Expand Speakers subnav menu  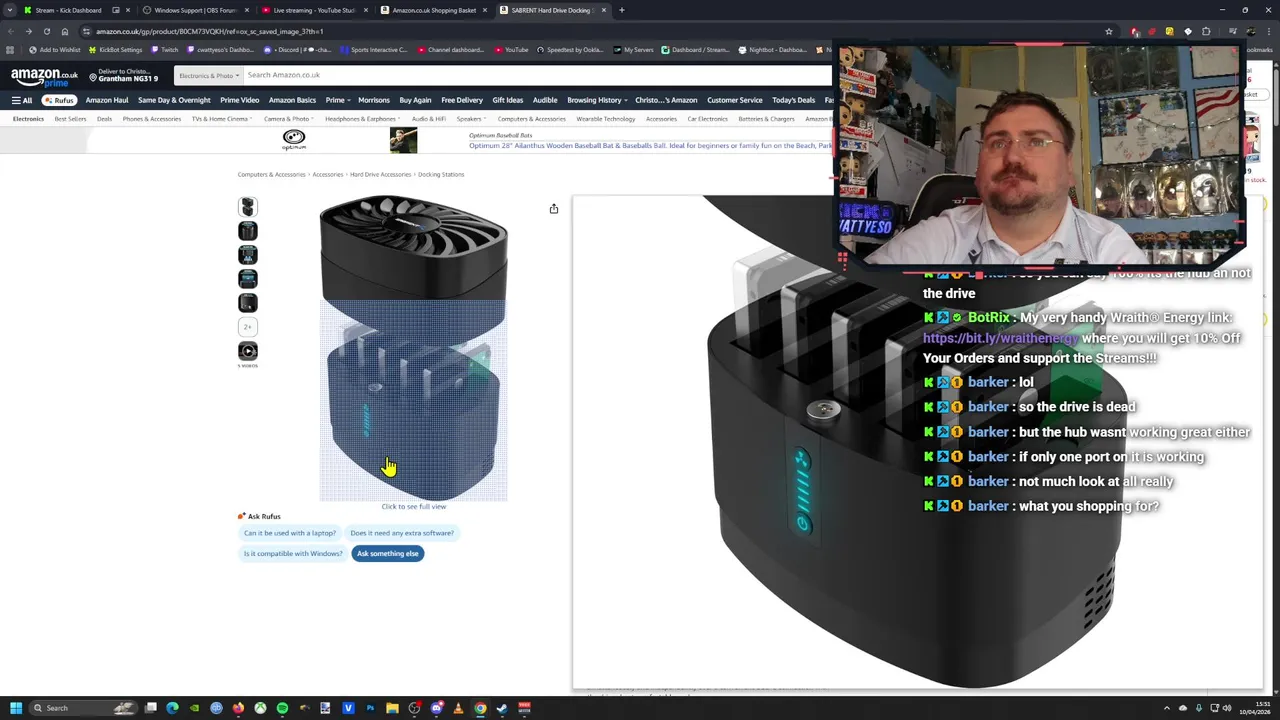point(470,119)
